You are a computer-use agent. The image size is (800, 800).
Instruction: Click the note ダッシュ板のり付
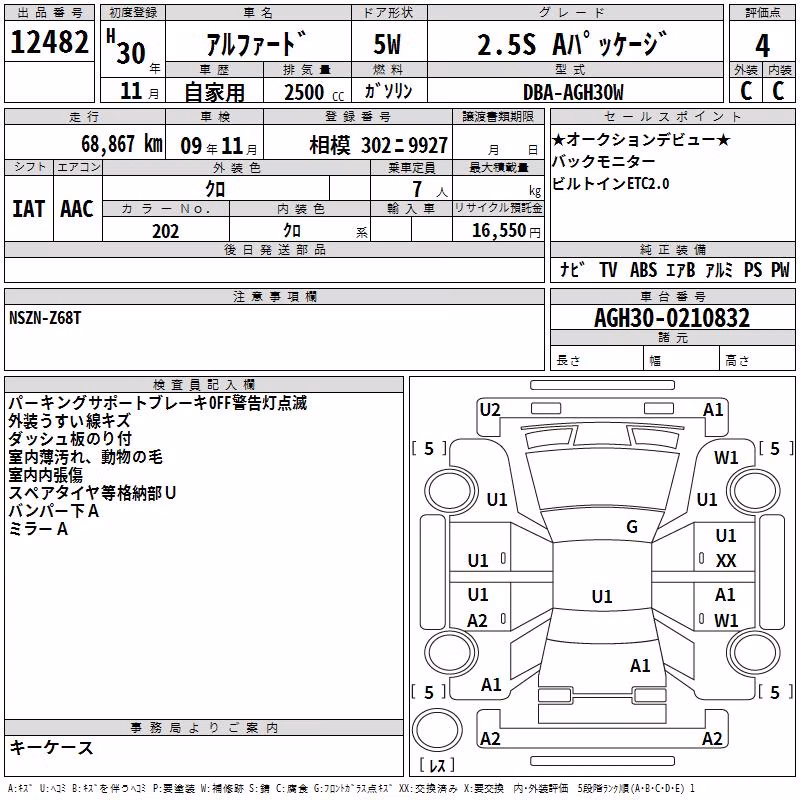pos(70,439)
